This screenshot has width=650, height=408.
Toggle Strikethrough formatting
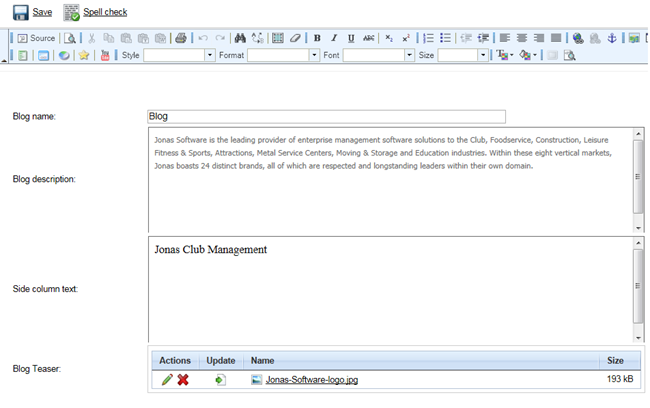pos(369,38)
